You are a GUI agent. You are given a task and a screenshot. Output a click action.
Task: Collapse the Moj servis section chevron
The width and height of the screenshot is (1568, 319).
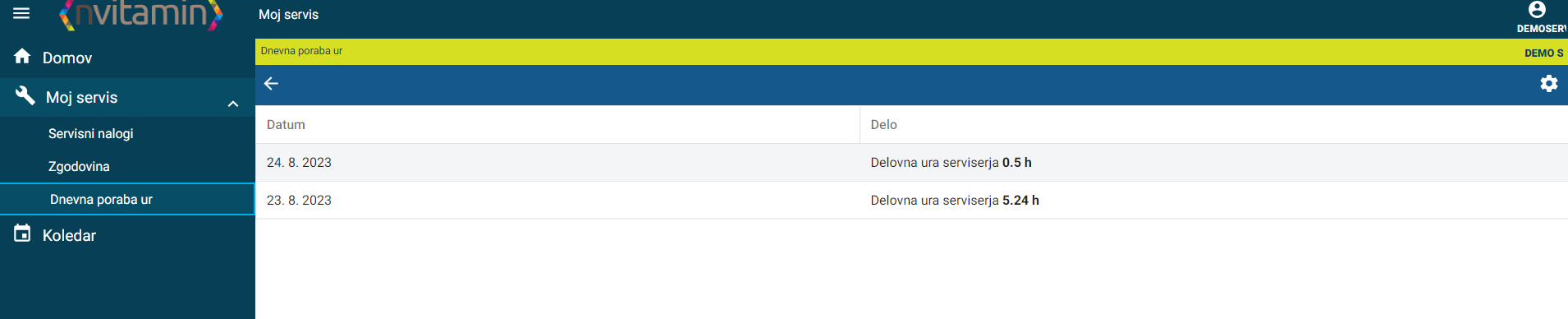click(233, 104)
